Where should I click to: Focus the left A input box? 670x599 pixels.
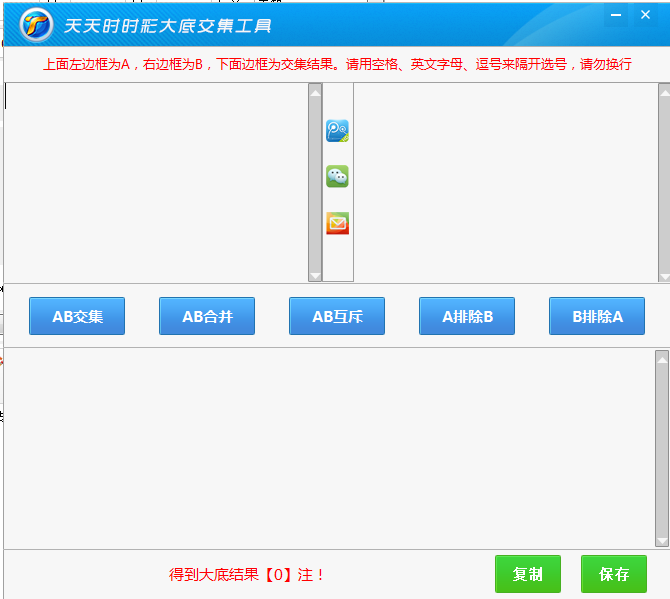tap(155, 182)
